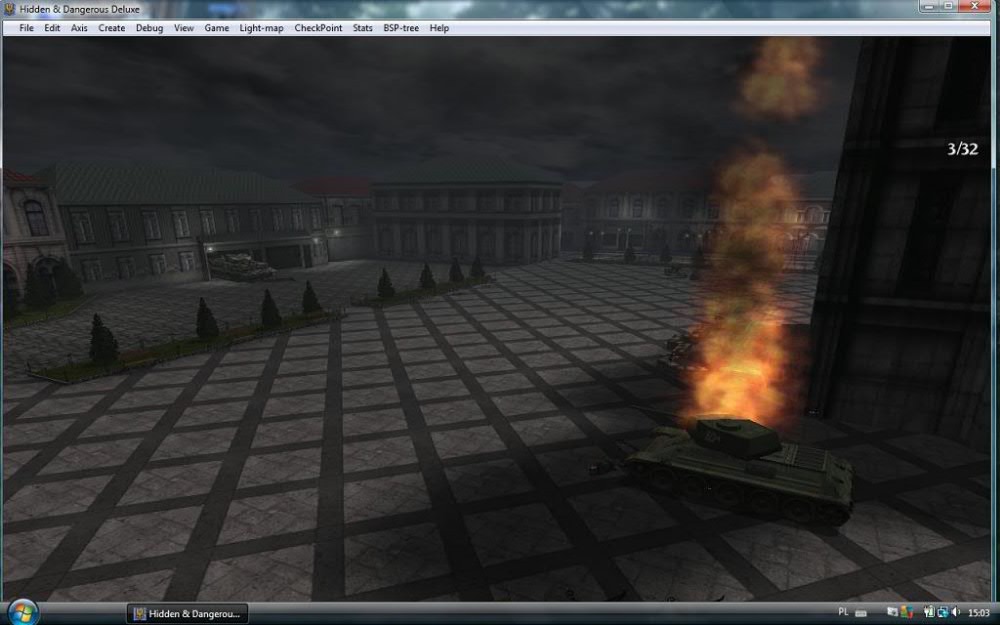Open the Edit menu
This screenshot has height=625, width=1000.
[52, 28]
